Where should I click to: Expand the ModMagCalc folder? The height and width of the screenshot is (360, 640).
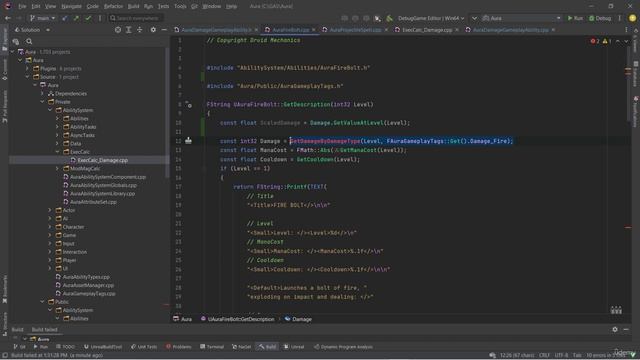(58, 169)
